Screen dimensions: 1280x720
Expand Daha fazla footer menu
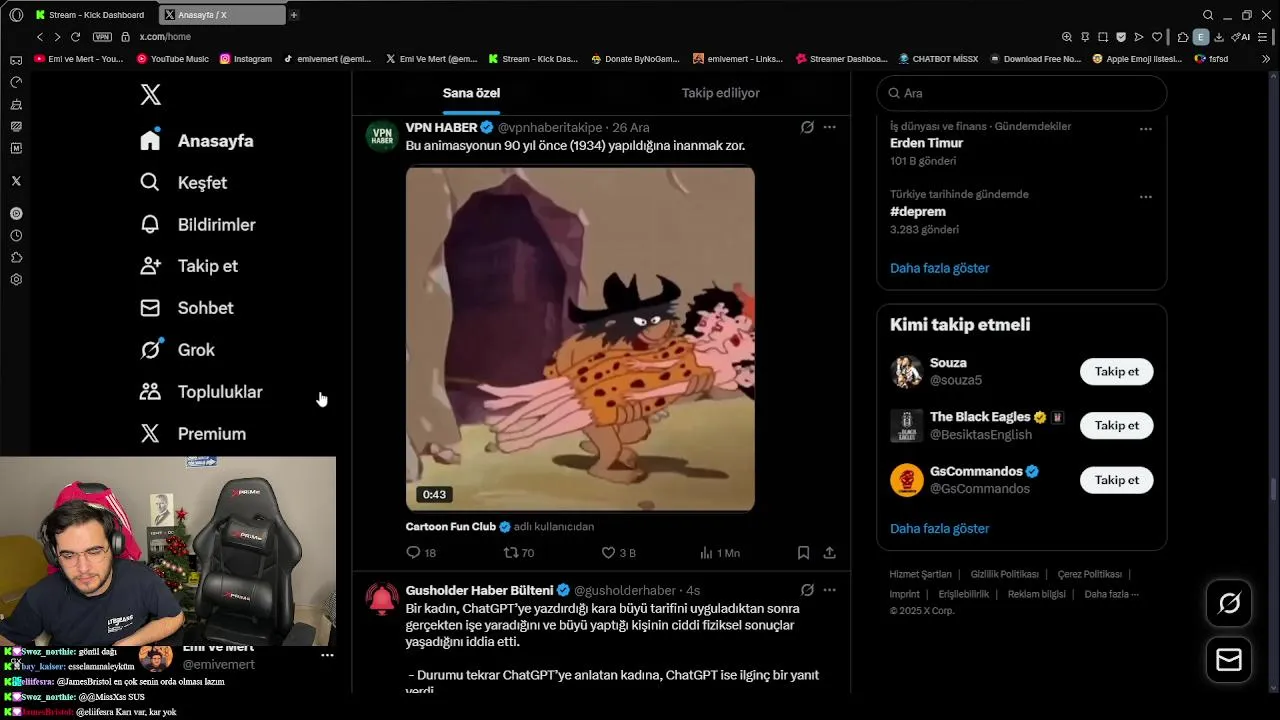pos(1111,594)
